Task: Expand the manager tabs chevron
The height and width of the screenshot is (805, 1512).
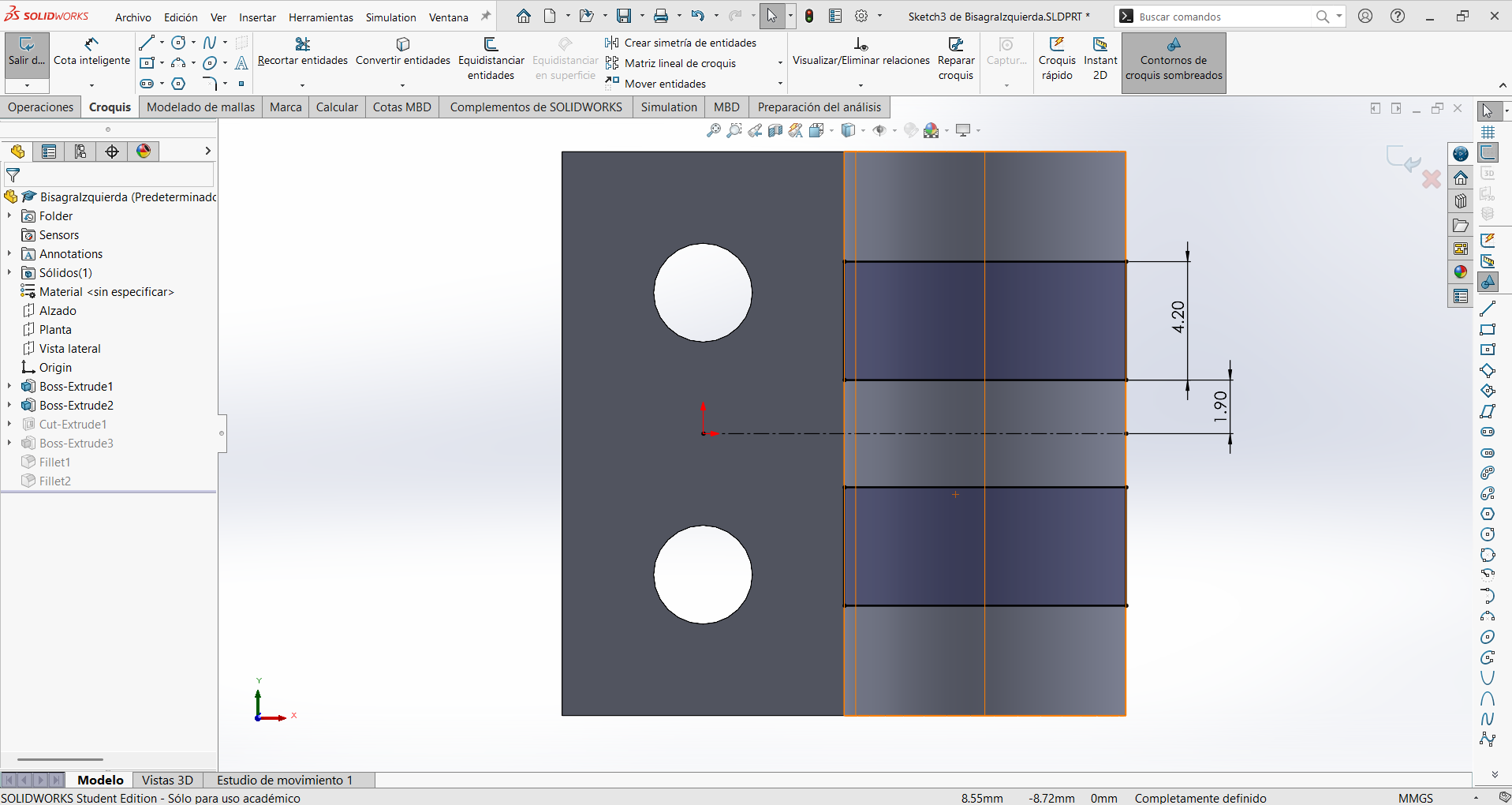Action: pyautogui.click(x=207, y=151)
